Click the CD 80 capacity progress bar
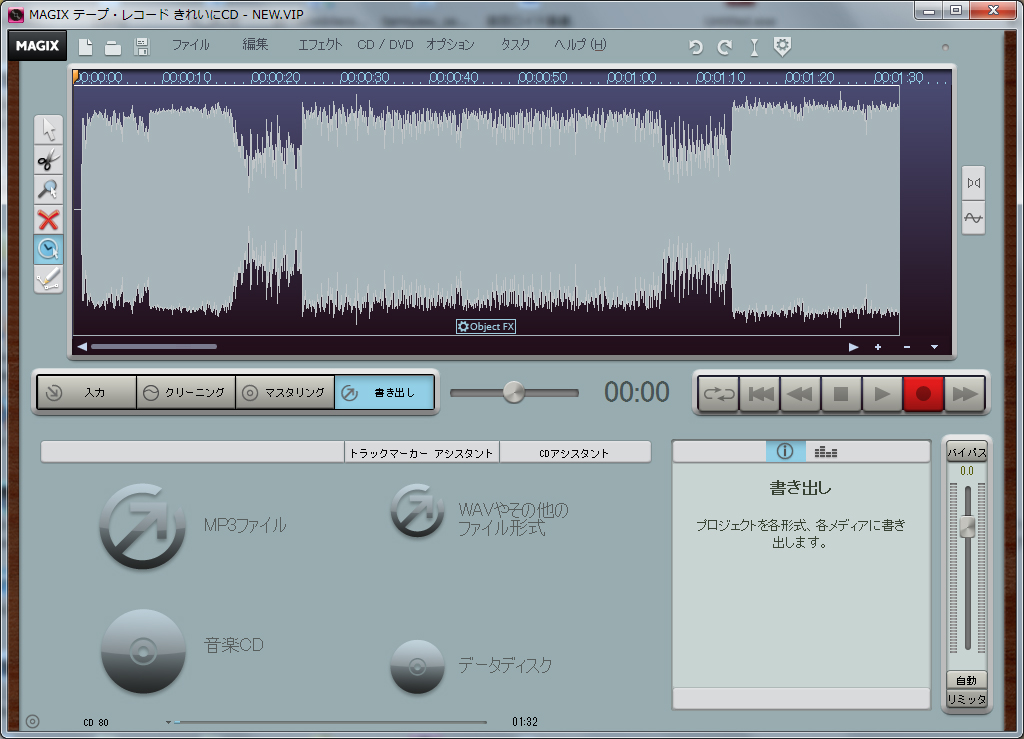Image resolution: width=1024 pixels, height=739 pixels. point(331,722)
